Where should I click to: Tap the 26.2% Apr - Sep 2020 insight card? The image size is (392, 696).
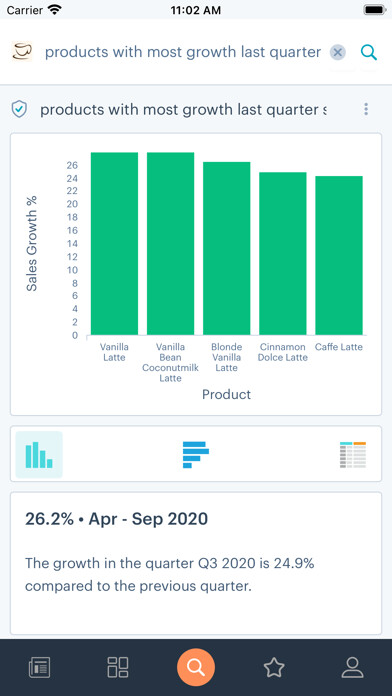tap(196, 563)
